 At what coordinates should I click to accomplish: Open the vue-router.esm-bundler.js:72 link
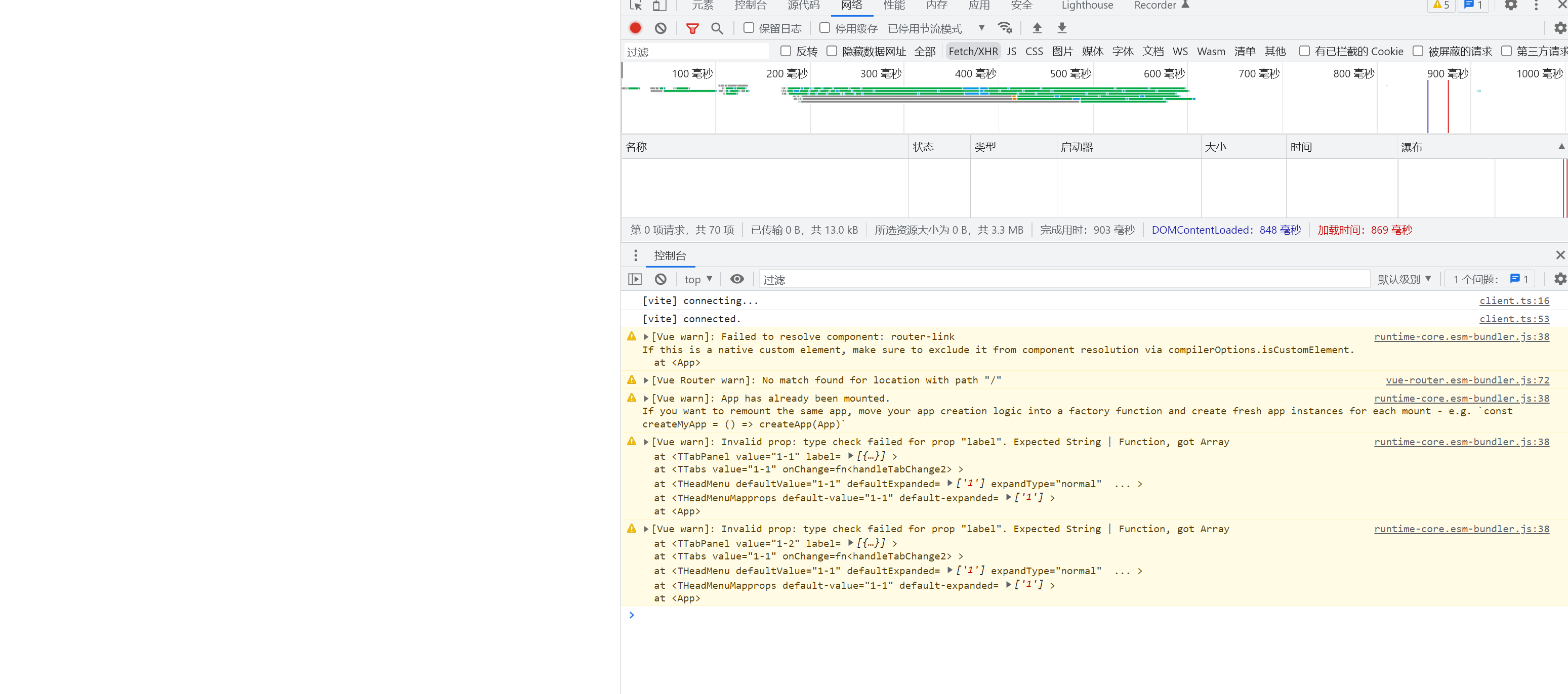click(1467, 380)
